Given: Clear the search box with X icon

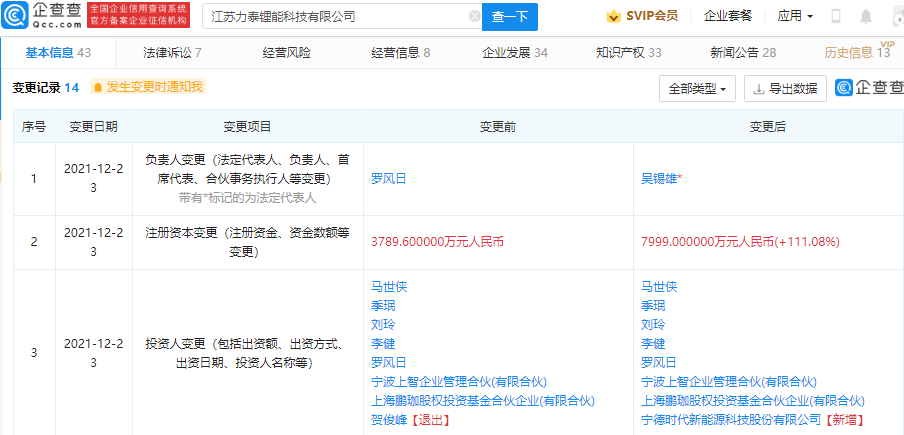Looking at the screenshot, I should coord(474,16).
